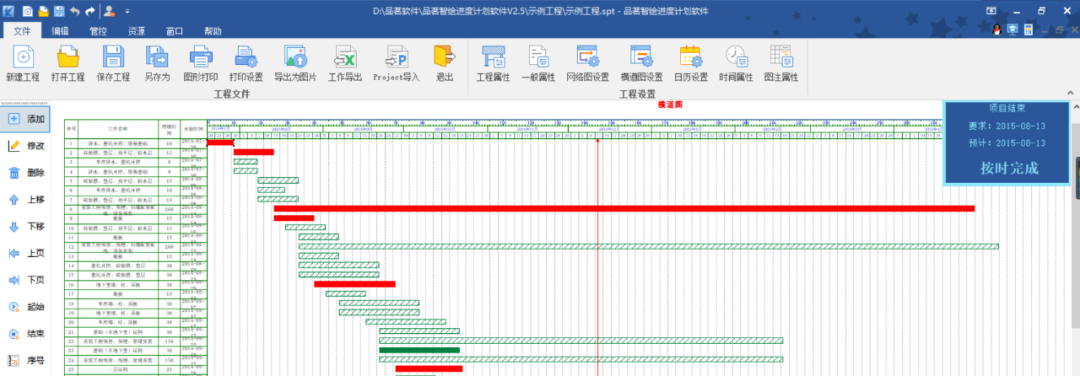Viewport: 1080px width, 376px height.
Task: Click the 按时完成 status text
Action: (1009, 169)
